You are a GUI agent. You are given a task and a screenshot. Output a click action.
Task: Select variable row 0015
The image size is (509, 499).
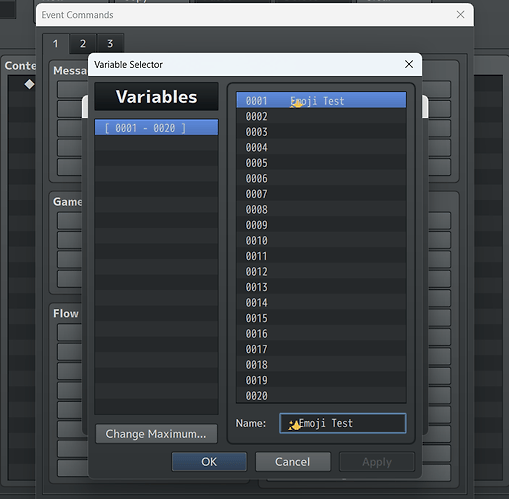coord(321,317)
